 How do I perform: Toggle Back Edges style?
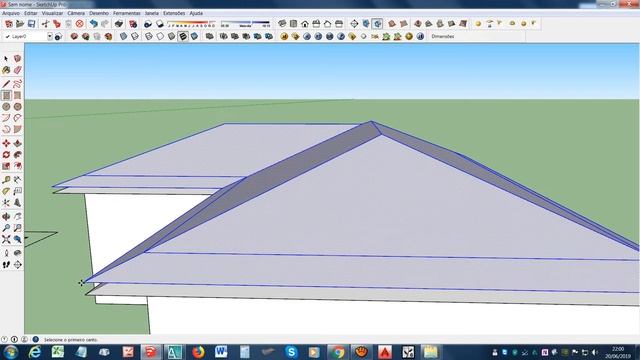[135, 36]
